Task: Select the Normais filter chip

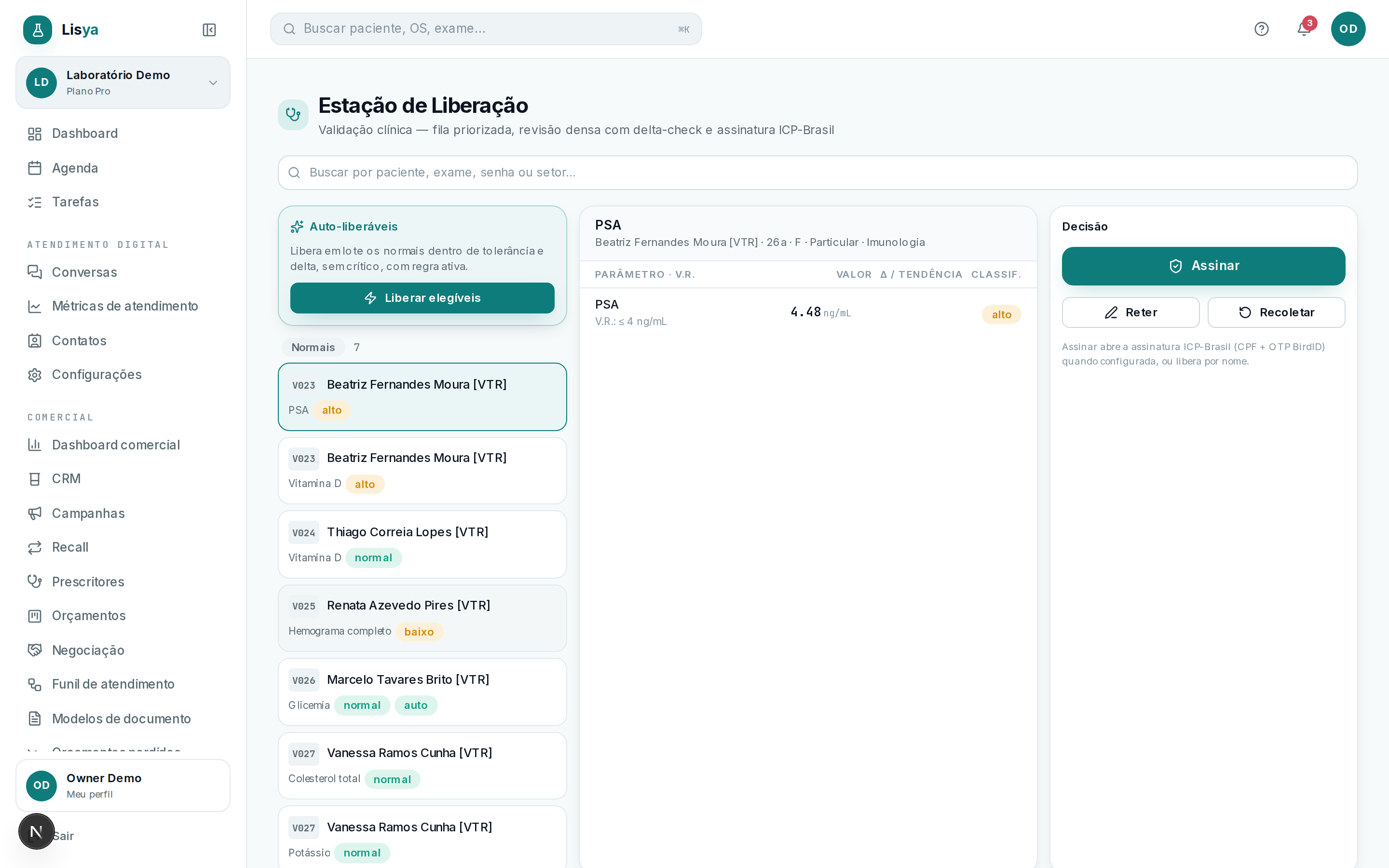Action: click(x=313, y=347)
